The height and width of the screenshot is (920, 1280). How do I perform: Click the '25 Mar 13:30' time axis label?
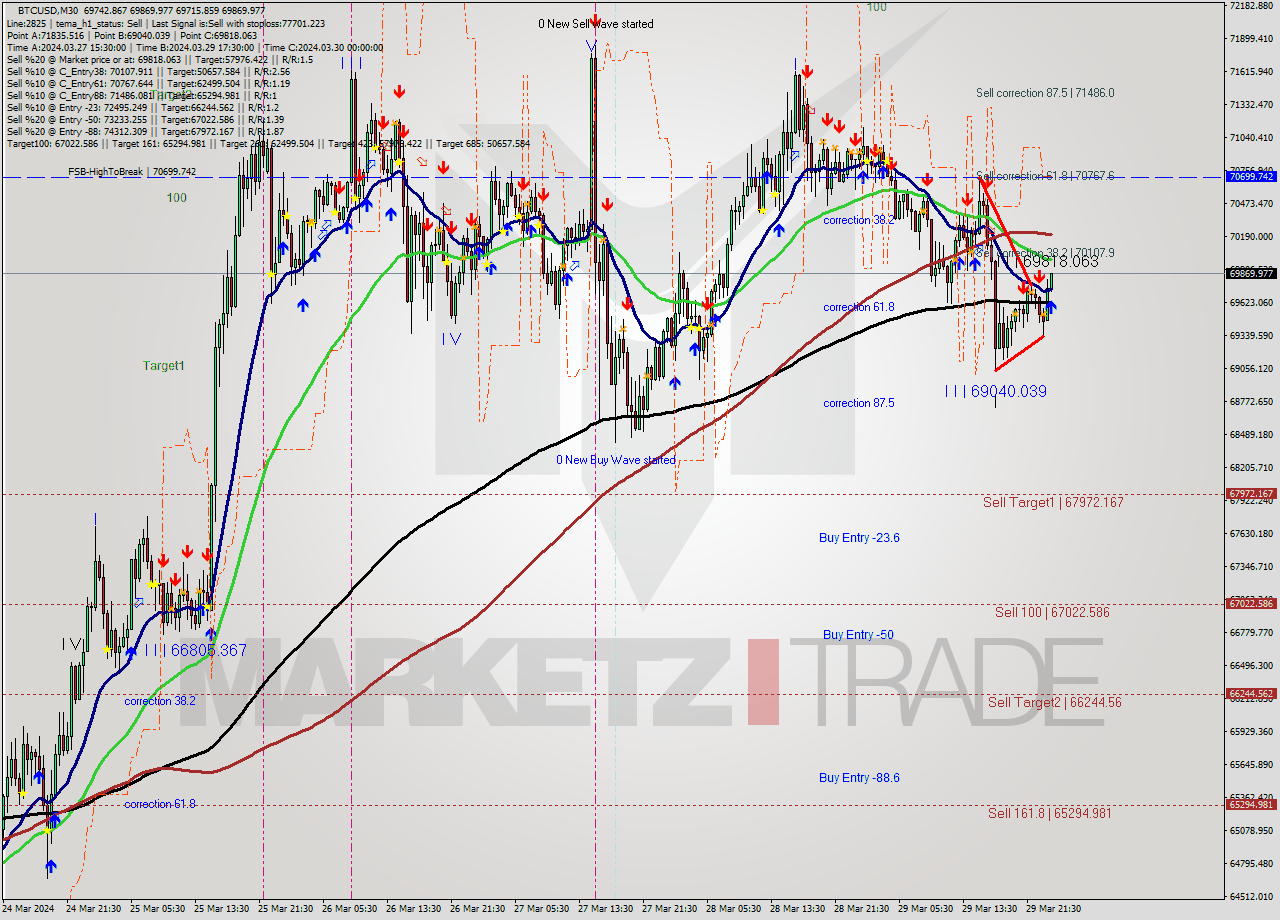pos(219,910)
